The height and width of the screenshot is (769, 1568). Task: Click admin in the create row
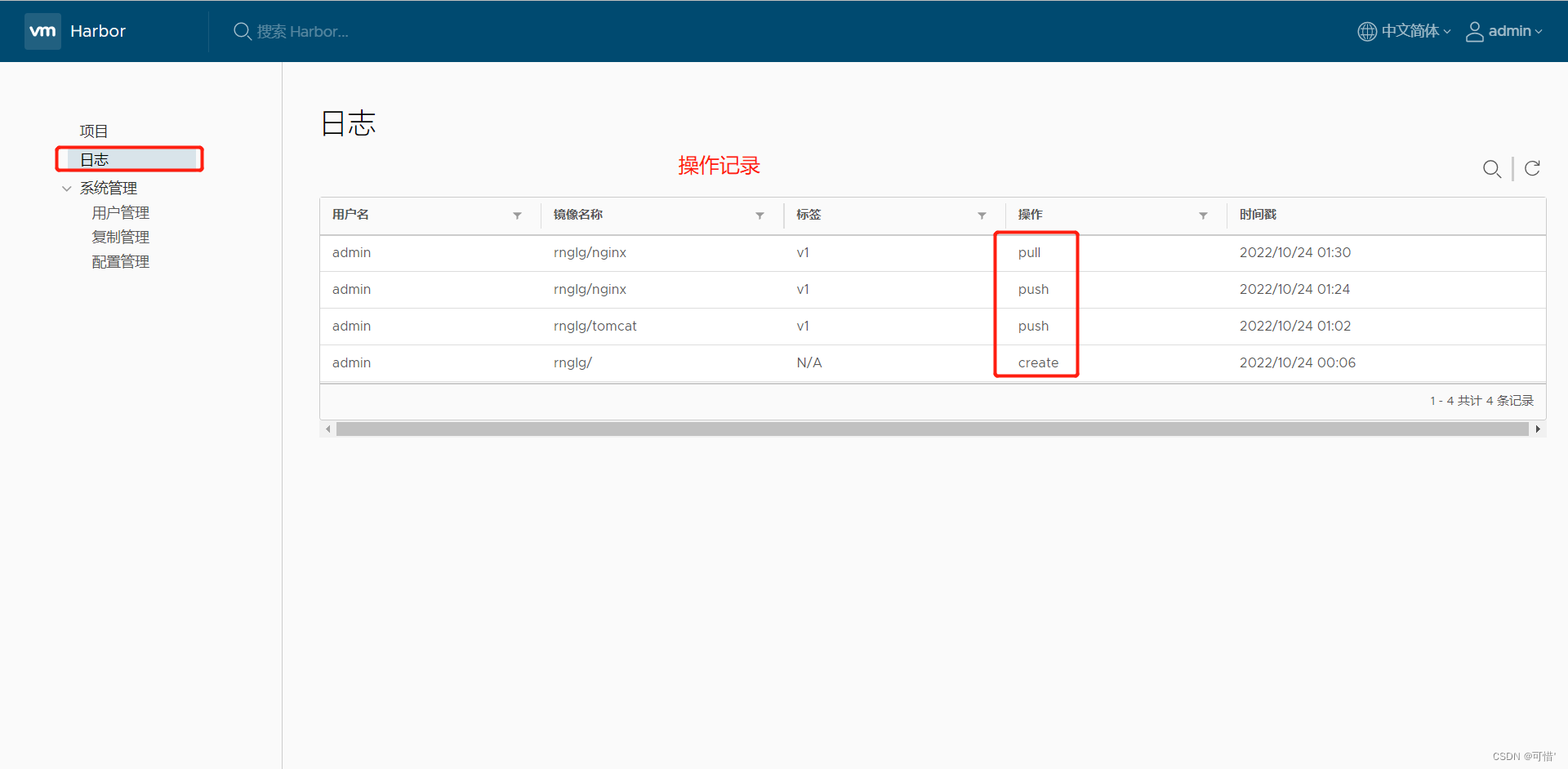click(351, 363)
